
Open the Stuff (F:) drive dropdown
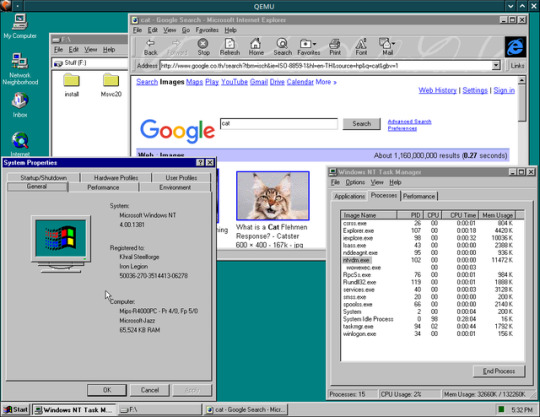click(90, 63)
